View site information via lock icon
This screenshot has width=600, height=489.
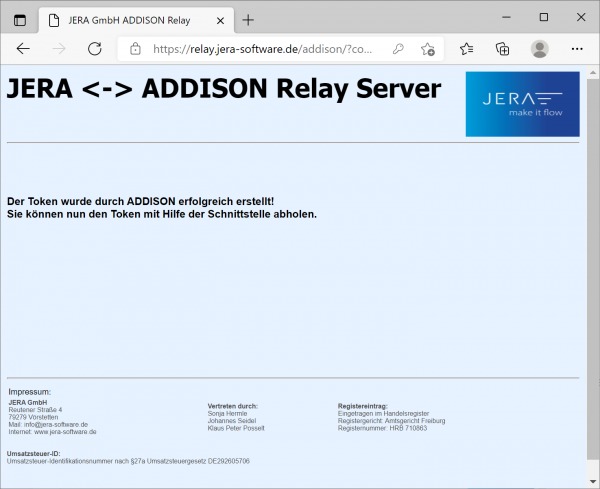[x=136, y=48]
